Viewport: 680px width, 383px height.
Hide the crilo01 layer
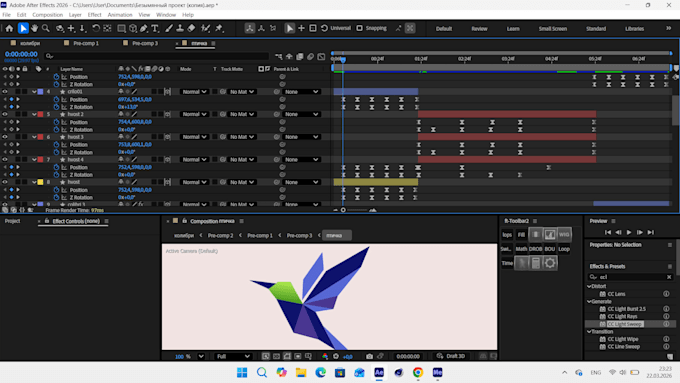pyautogui.click(x=5, y=92)
